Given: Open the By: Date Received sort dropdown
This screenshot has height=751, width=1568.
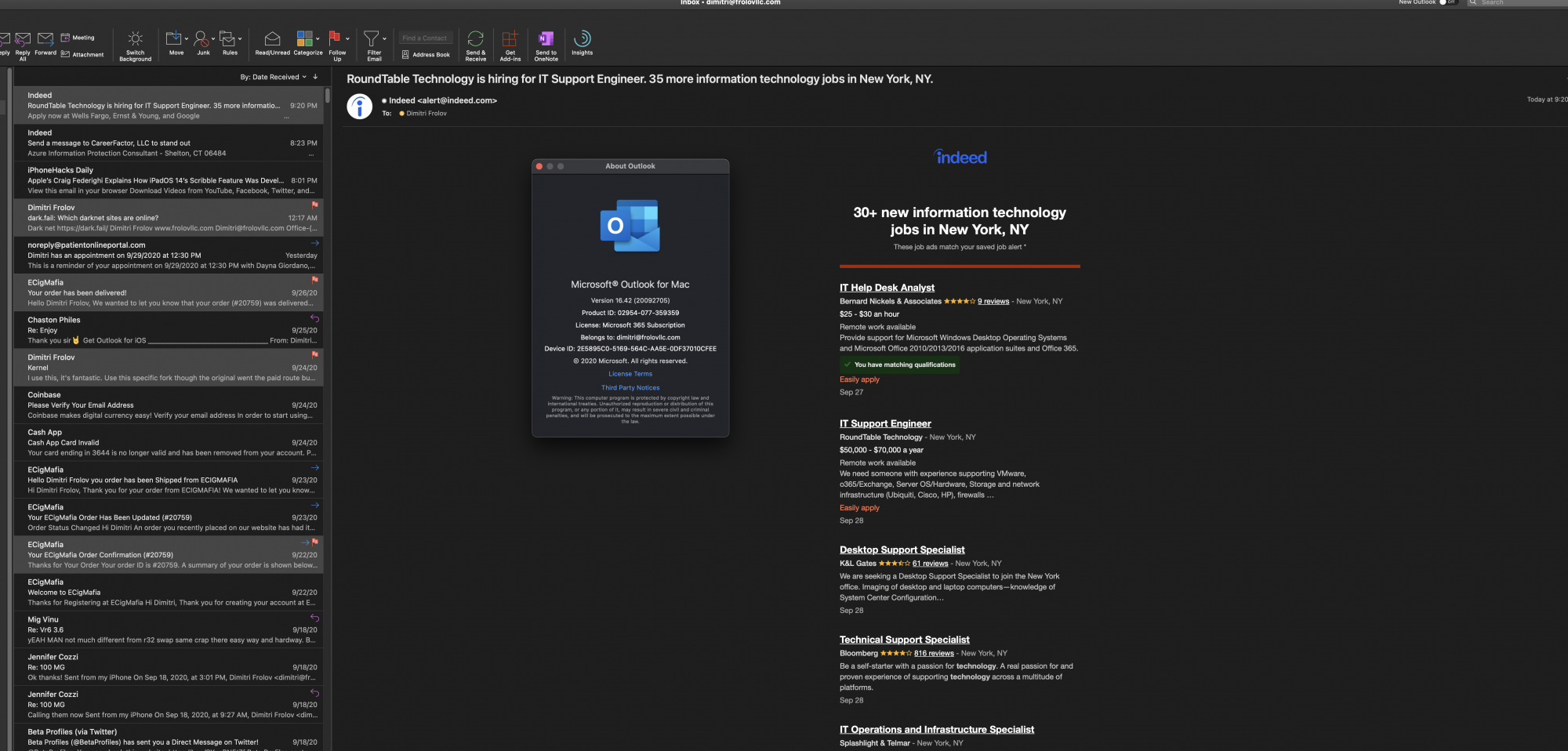Looking at the screenshot, I should [x=273, y=77].
